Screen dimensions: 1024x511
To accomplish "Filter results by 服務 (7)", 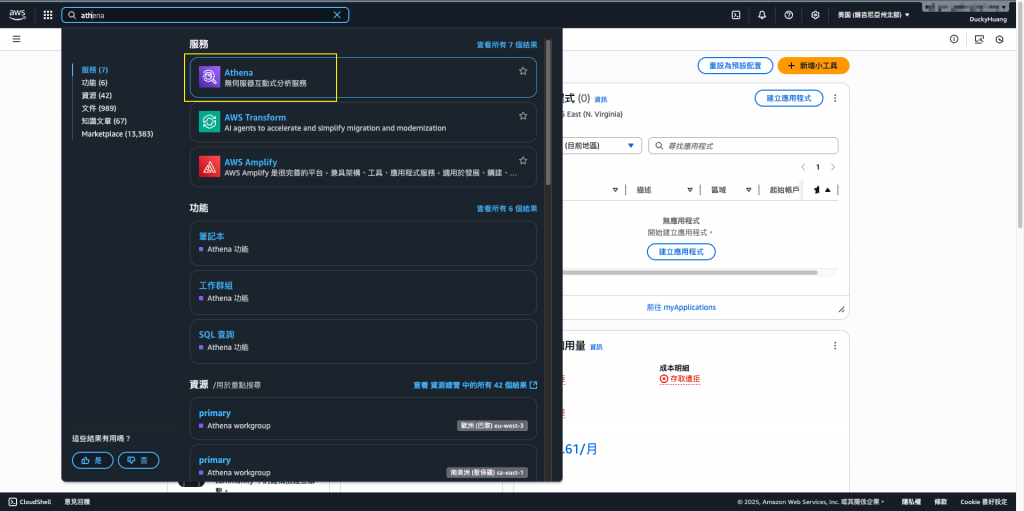I will pyautogui.click(x=95, y=70).
